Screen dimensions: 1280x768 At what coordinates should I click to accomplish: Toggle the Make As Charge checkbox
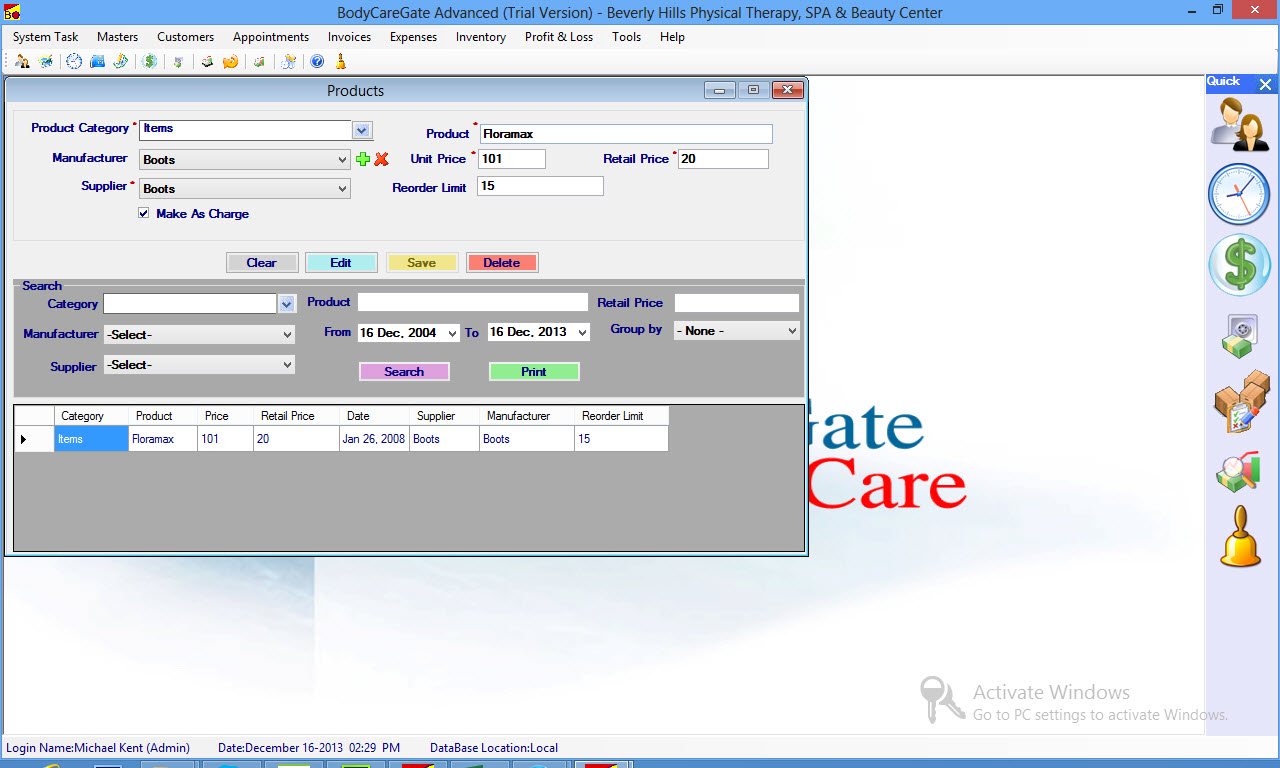(144, 214)
